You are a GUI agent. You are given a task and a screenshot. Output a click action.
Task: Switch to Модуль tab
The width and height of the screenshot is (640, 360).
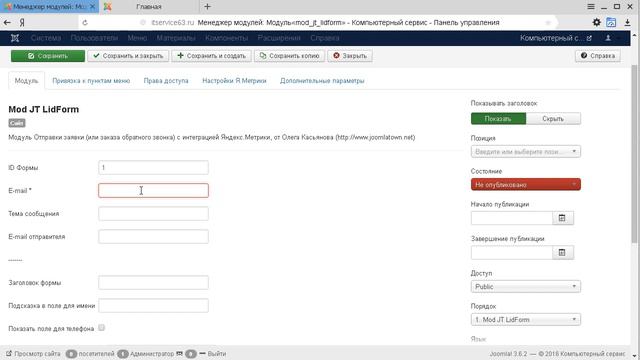27,81
